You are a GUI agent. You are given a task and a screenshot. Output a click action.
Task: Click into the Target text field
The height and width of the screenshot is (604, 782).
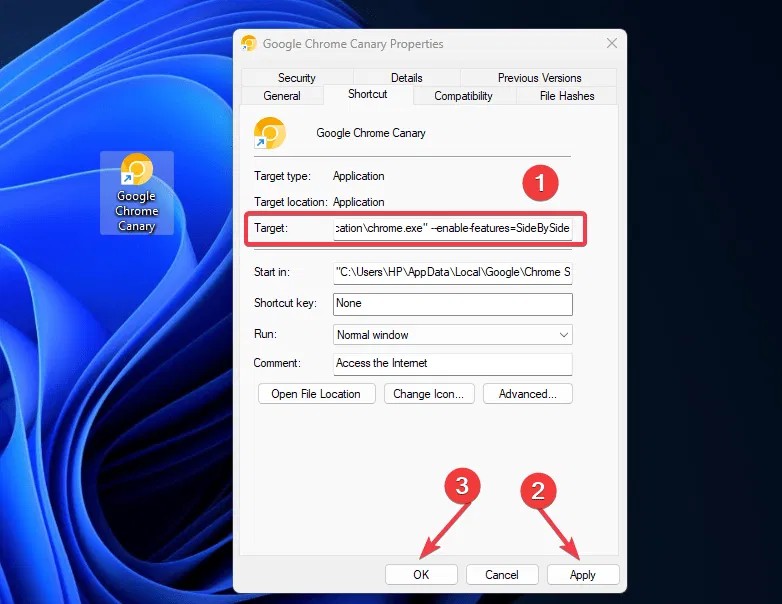coord(452,229)
